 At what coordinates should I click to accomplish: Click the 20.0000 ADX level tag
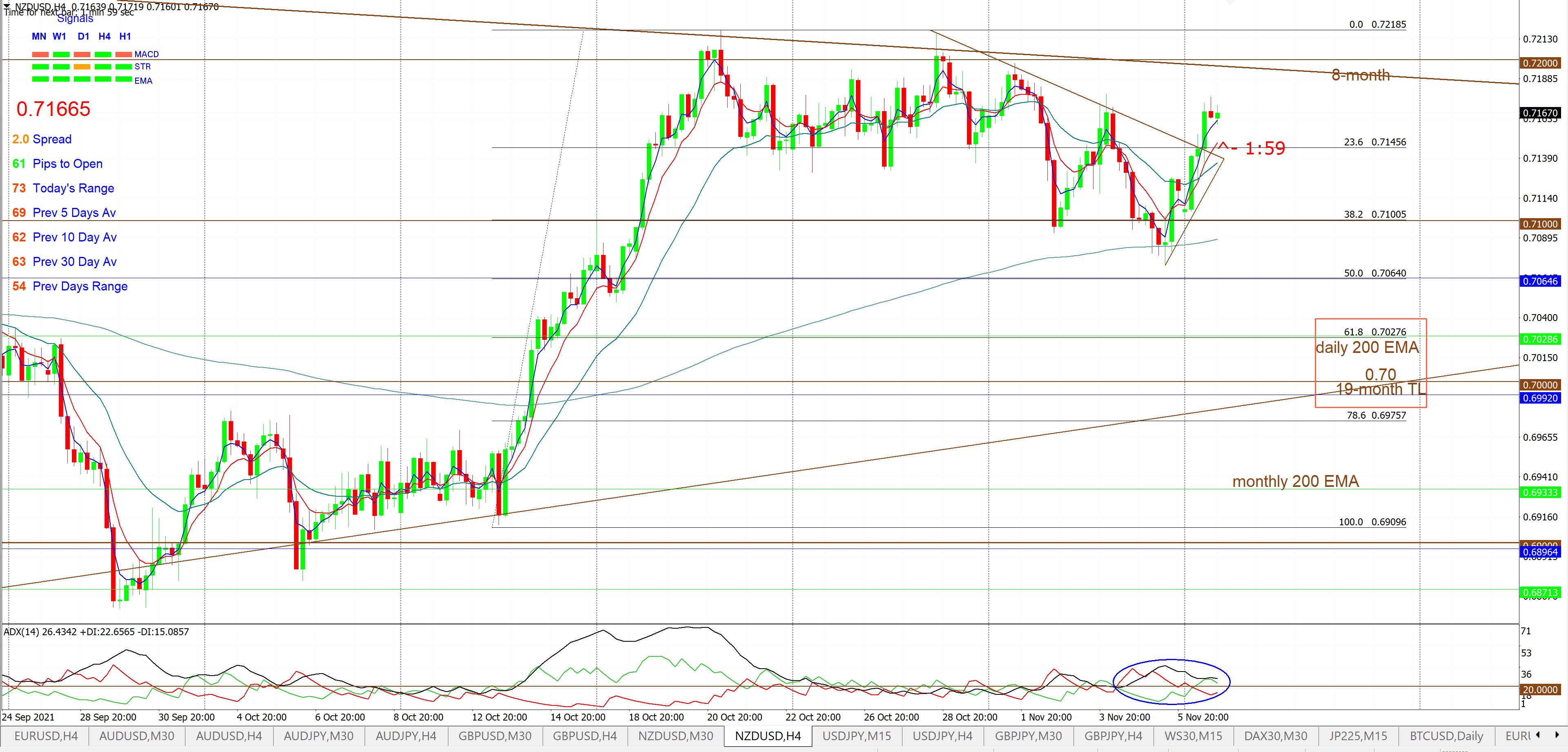[x=1540, y=690]
